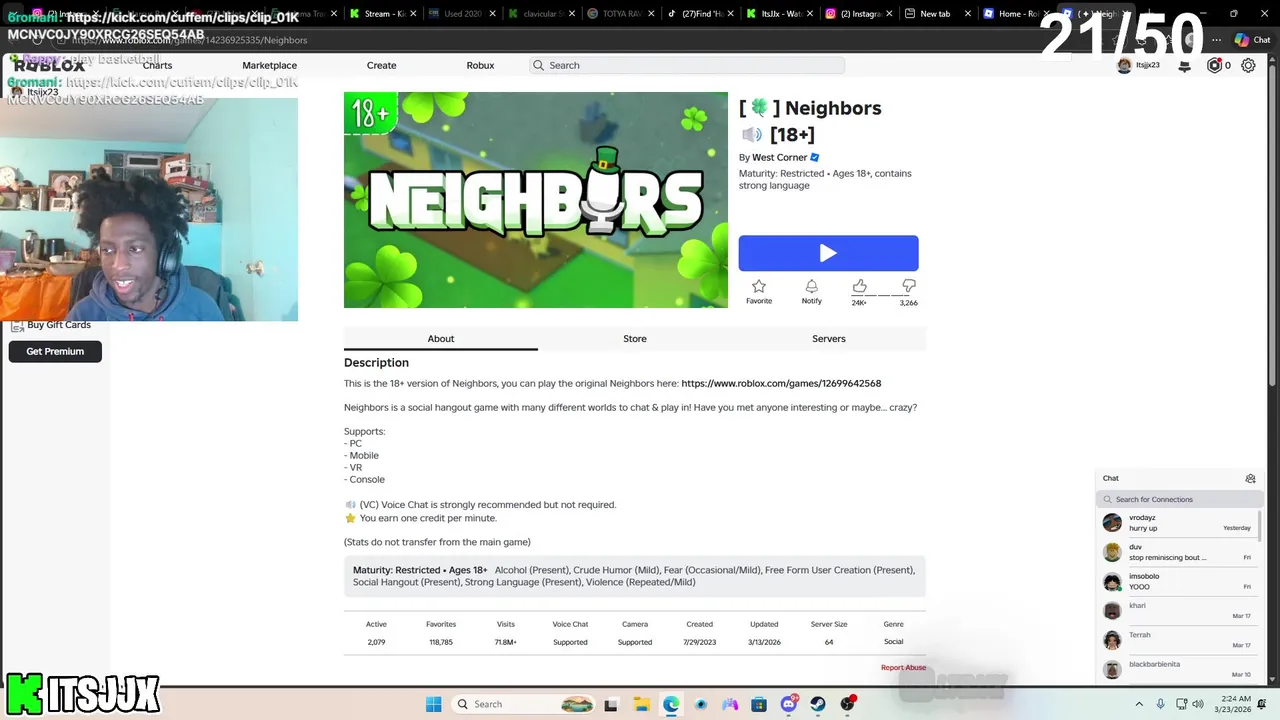Open Discord from the taskbar

click(789, 704)
